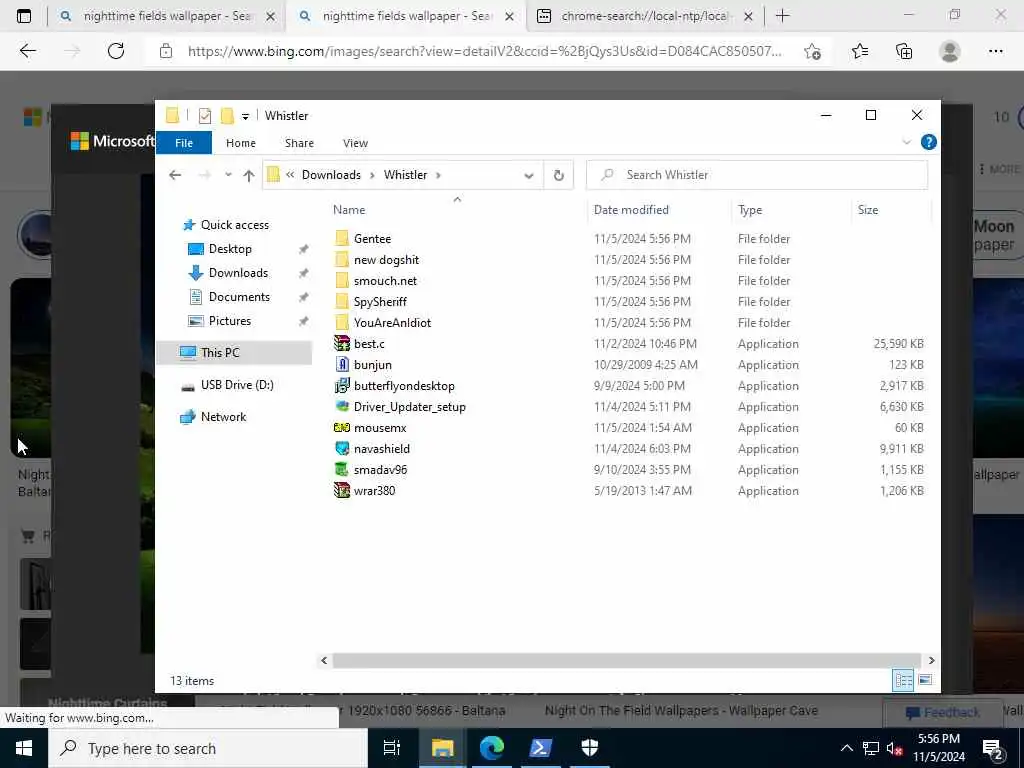Click the Edge address bar URL
Viewport: 1024px width, 768px height.
pyautogui.click(x=484, y=51)
